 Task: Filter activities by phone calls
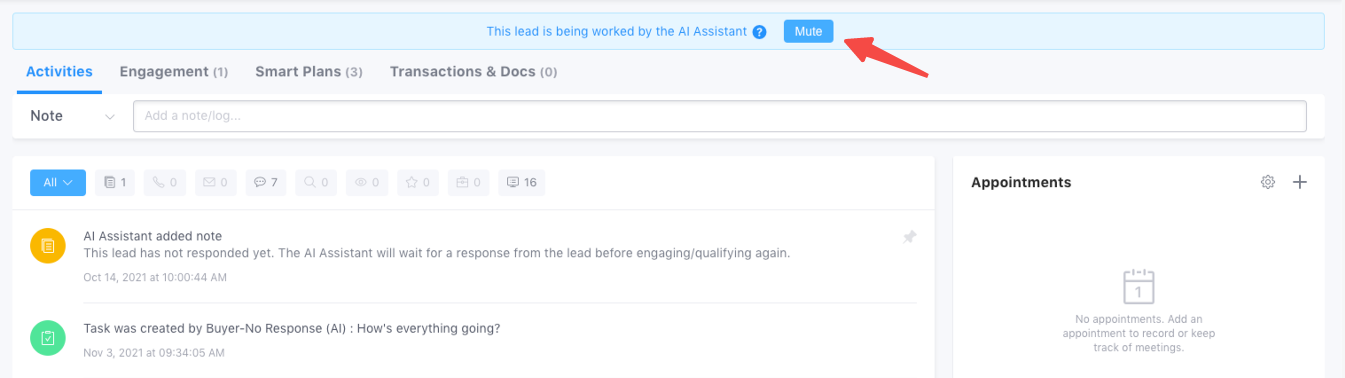[x=165, y=183]
